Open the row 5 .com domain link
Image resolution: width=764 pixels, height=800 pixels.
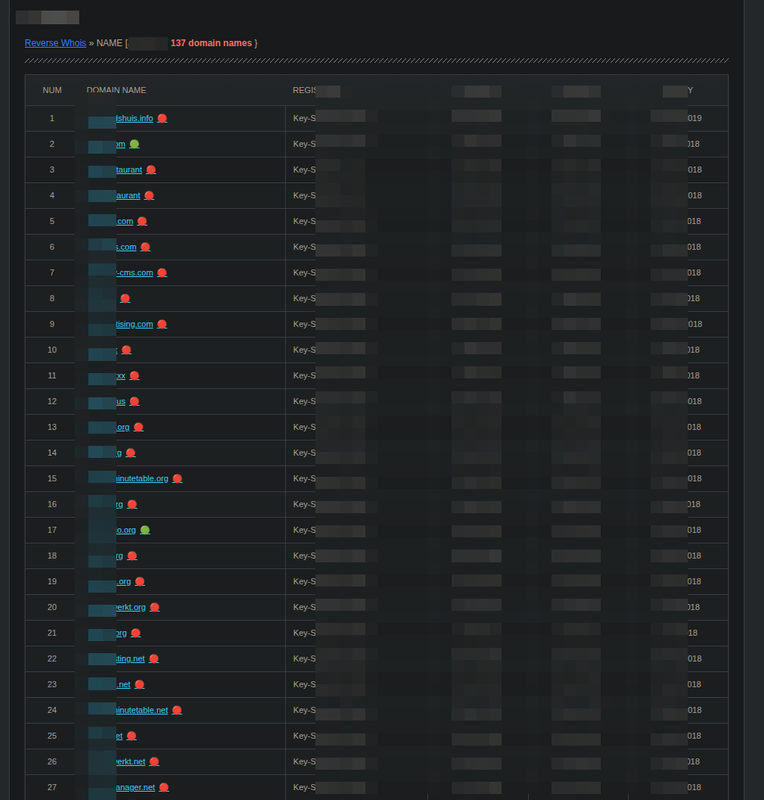click(125, 221)
